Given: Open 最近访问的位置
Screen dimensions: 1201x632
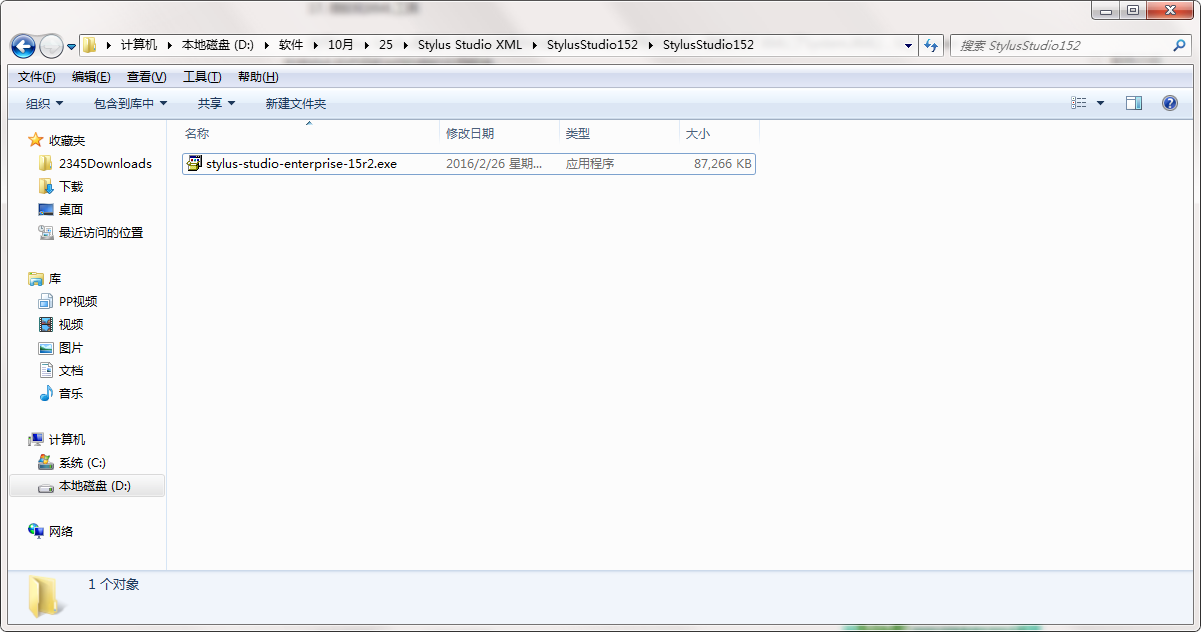Looking at the screenshot, I should tap(101, 232).
